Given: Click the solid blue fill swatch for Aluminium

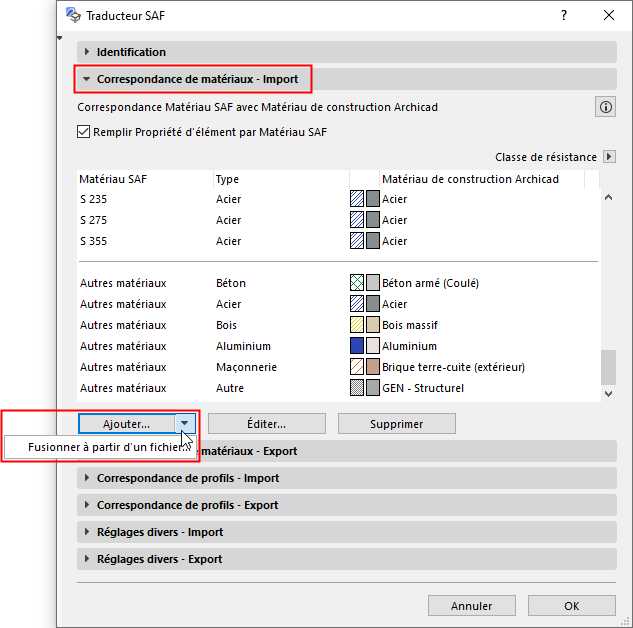Looking at the screenshot, I should [x=357, y=346].
